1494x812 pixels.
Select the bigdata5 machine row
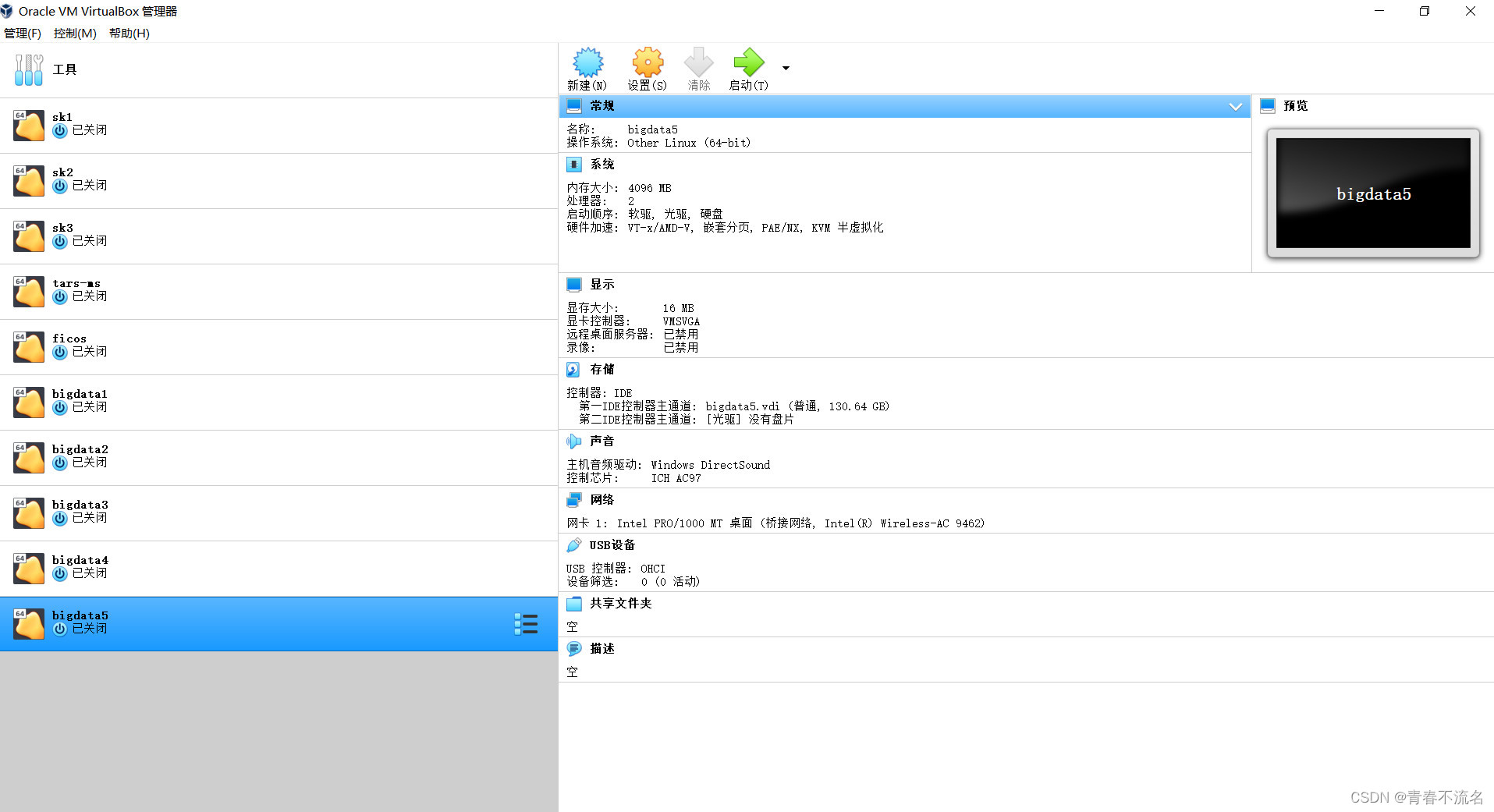click(279, 624)
